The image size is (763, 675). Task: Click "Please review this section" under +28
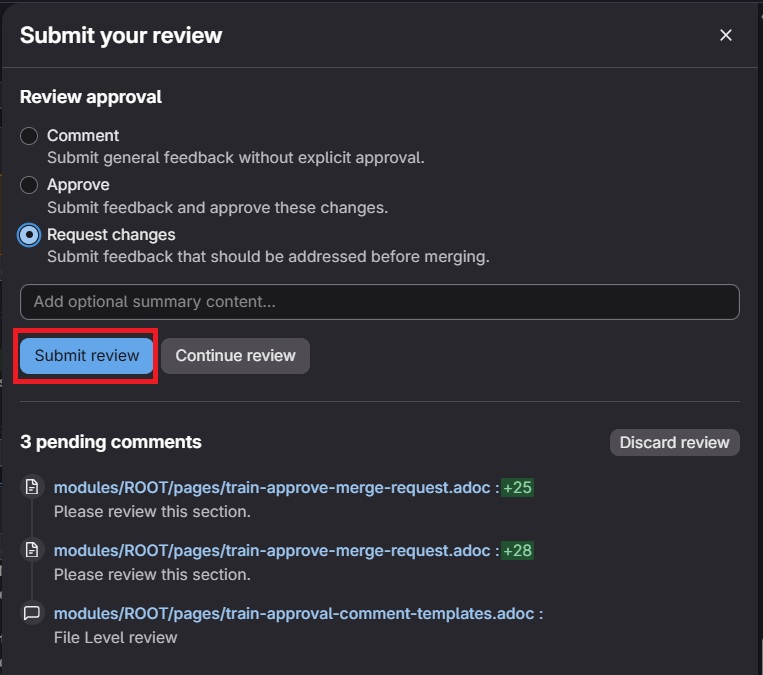[152, 574]
